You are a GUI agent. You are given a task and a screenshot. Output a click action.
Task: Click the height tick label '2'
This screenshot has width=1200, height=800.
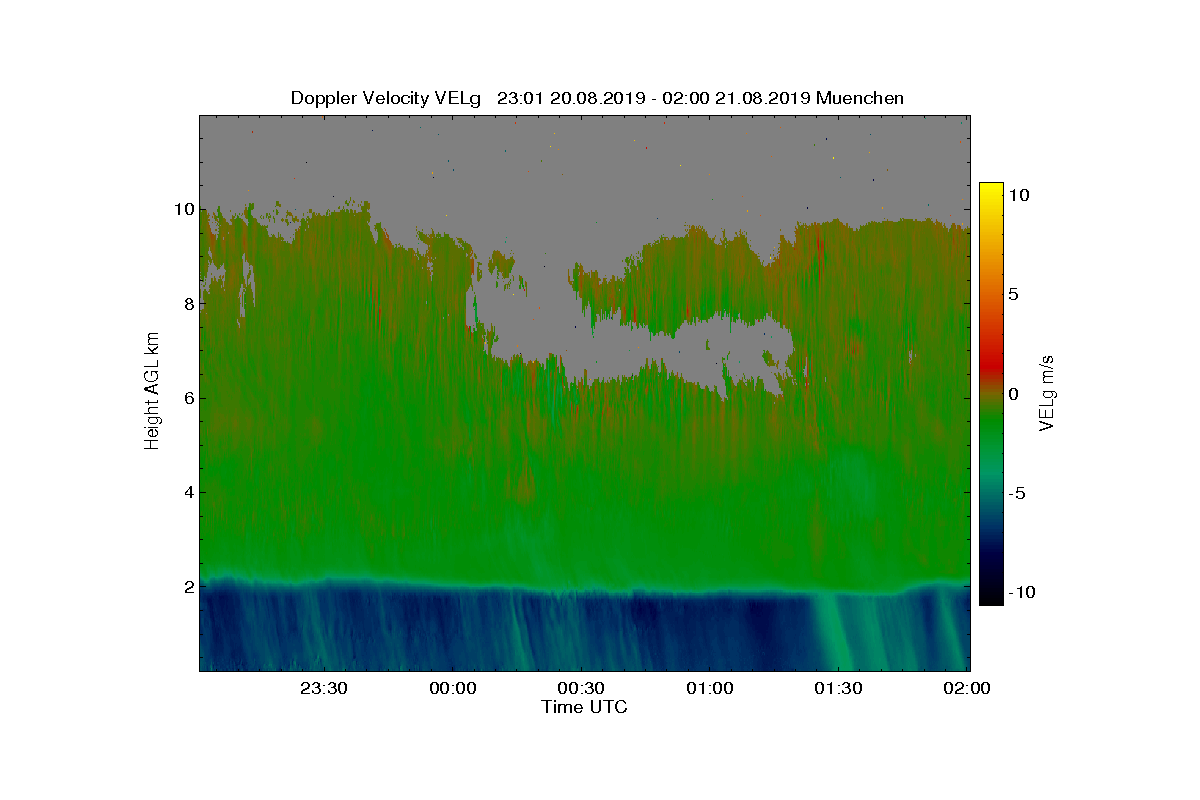188,586
